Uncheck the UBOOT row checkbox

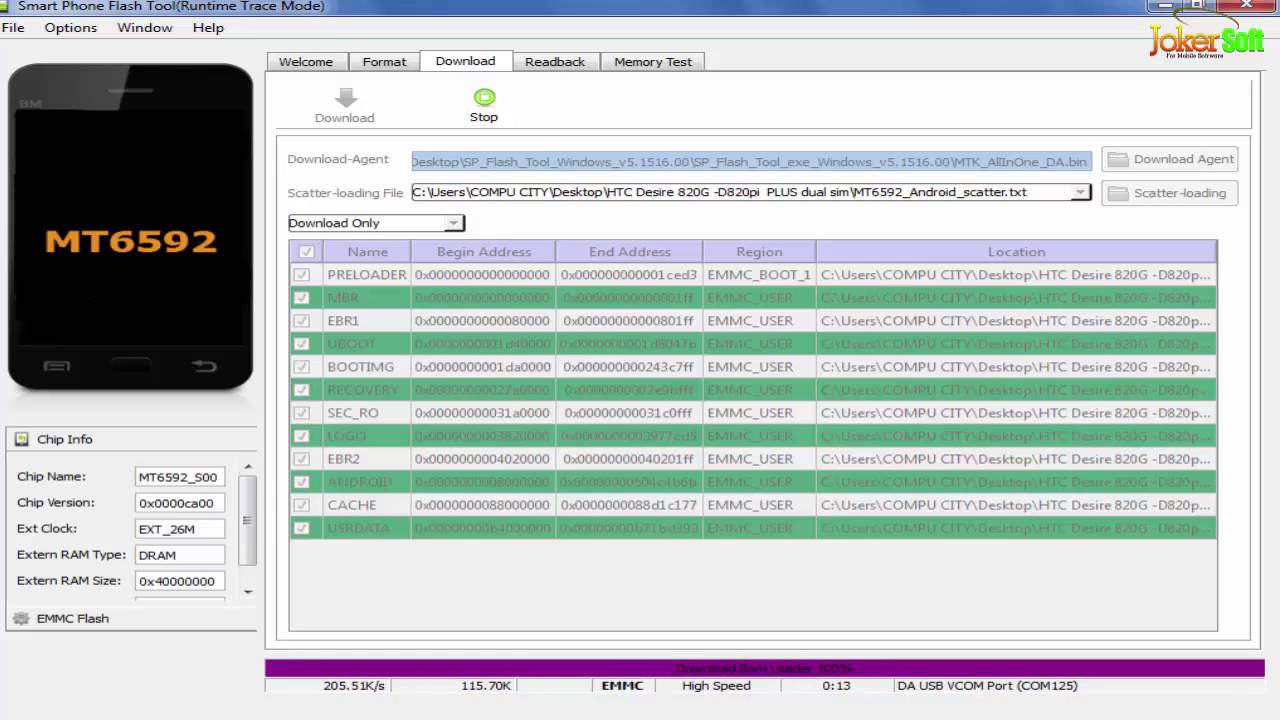pos(302,344)
